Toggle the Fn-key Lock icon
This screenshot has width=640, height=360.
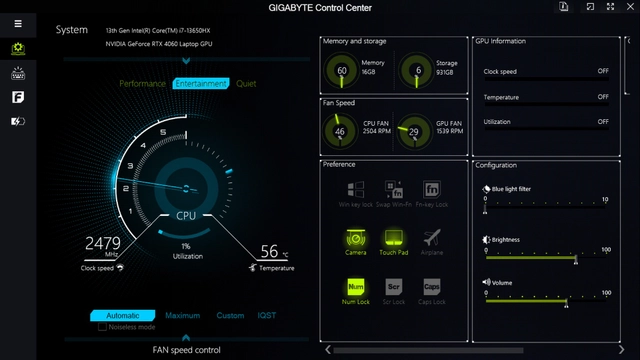432,190
